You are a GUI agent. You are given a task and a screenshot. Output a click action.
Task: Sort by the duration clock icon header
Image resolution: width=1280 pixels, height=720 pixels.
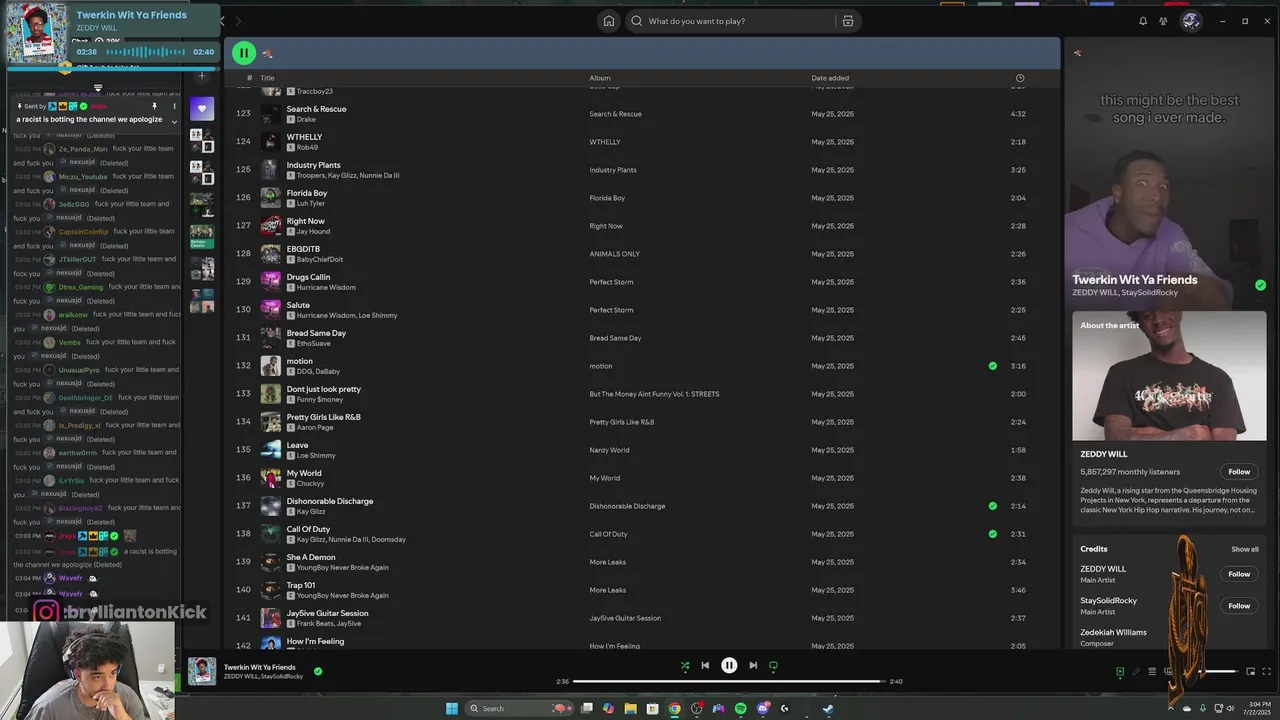pos(1019,78)
